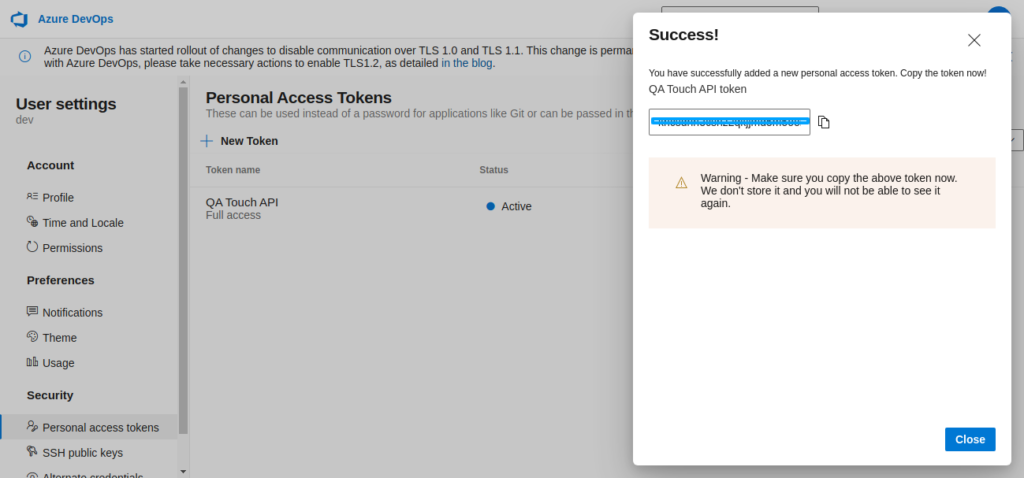Select the QA Touch API token row
Image resolution: width=1024 pixels, height=478 pixels.
tap(242, 207)
